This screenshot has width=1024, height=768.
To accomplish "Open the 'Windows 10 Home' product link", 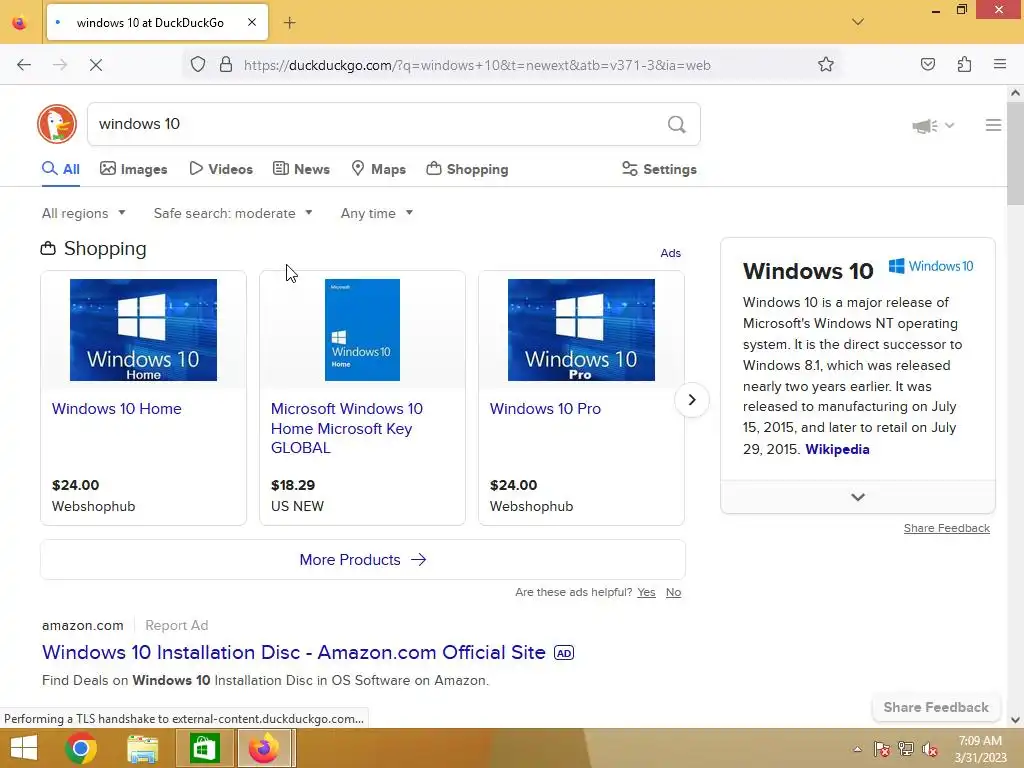I will pos(117,409).
